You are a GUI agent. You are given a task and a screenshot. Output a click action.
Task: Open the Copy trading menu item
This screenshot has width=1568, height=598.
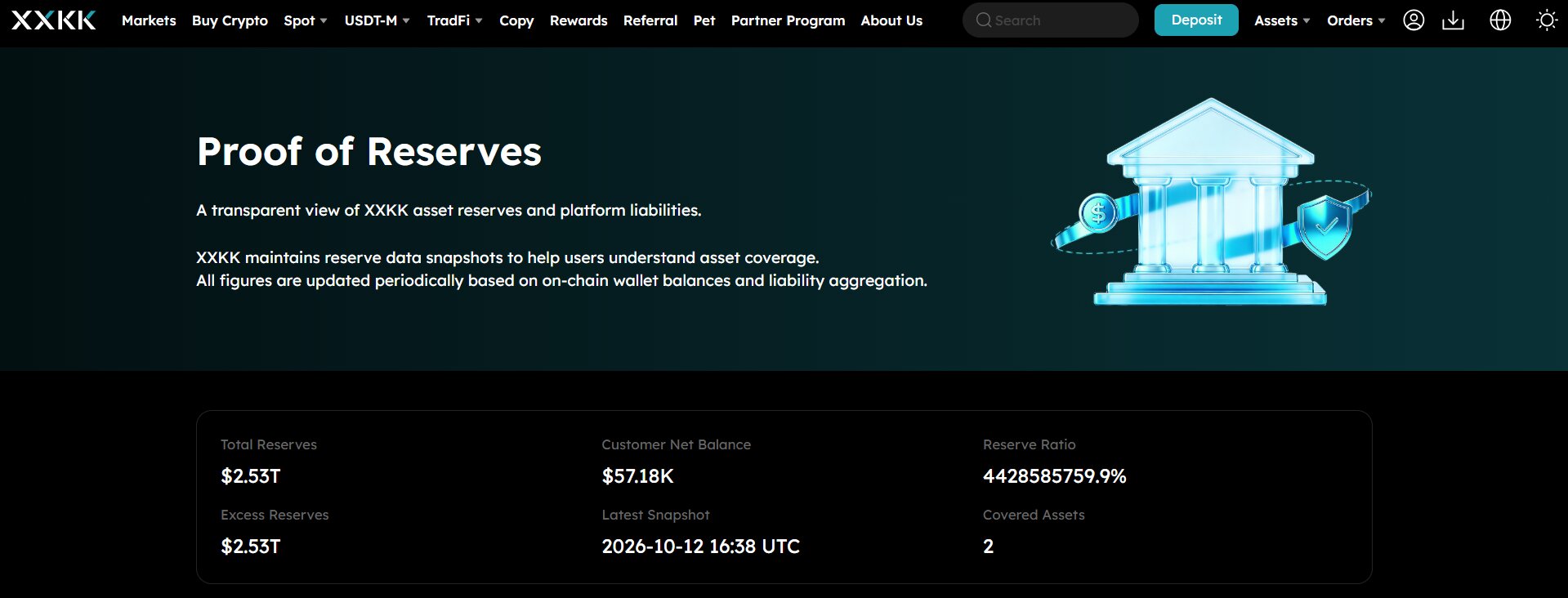[516, 20]
